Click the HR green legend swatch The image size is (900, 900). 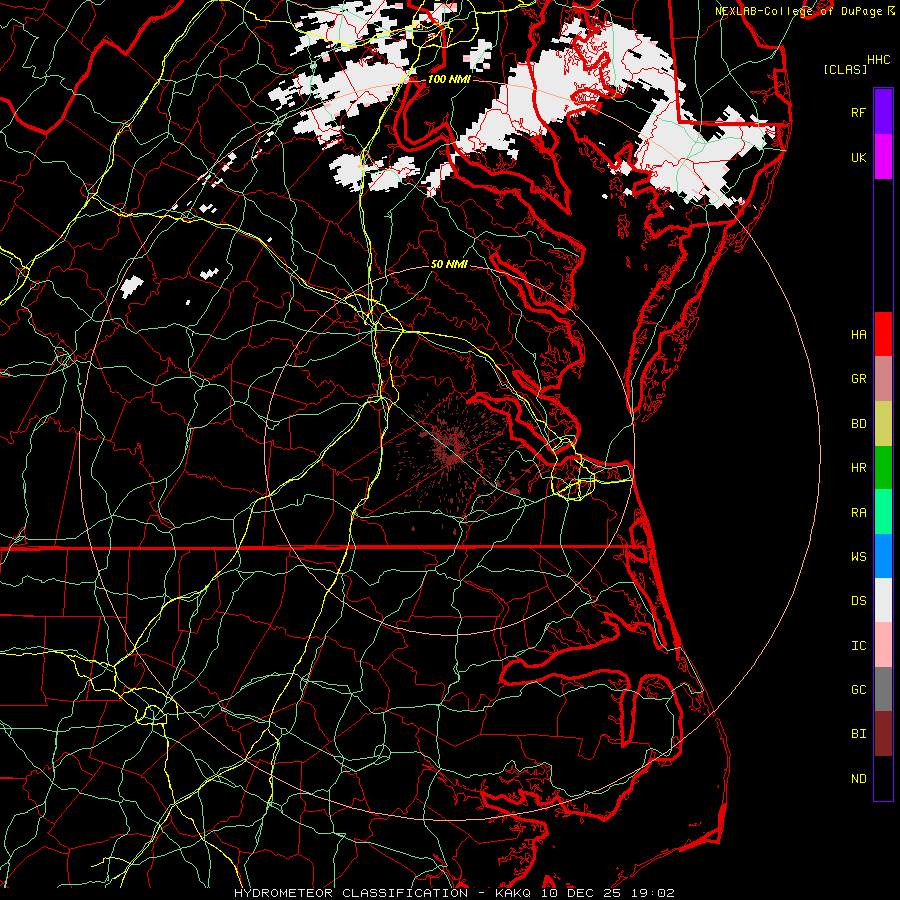pyautogui.click(x=883, y=468)
